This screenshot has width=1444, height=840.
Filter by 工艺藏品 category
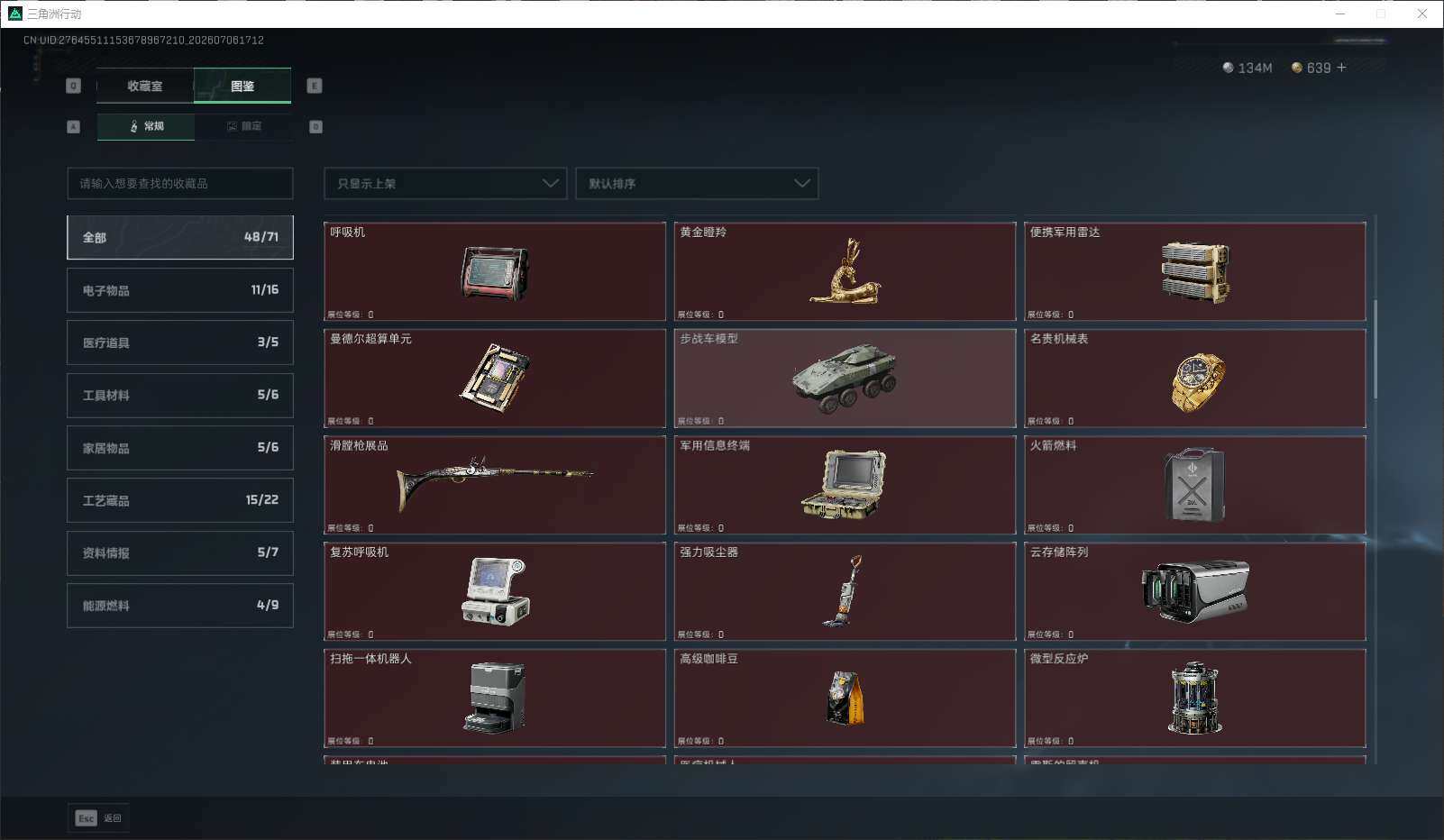tap(180, 500)
